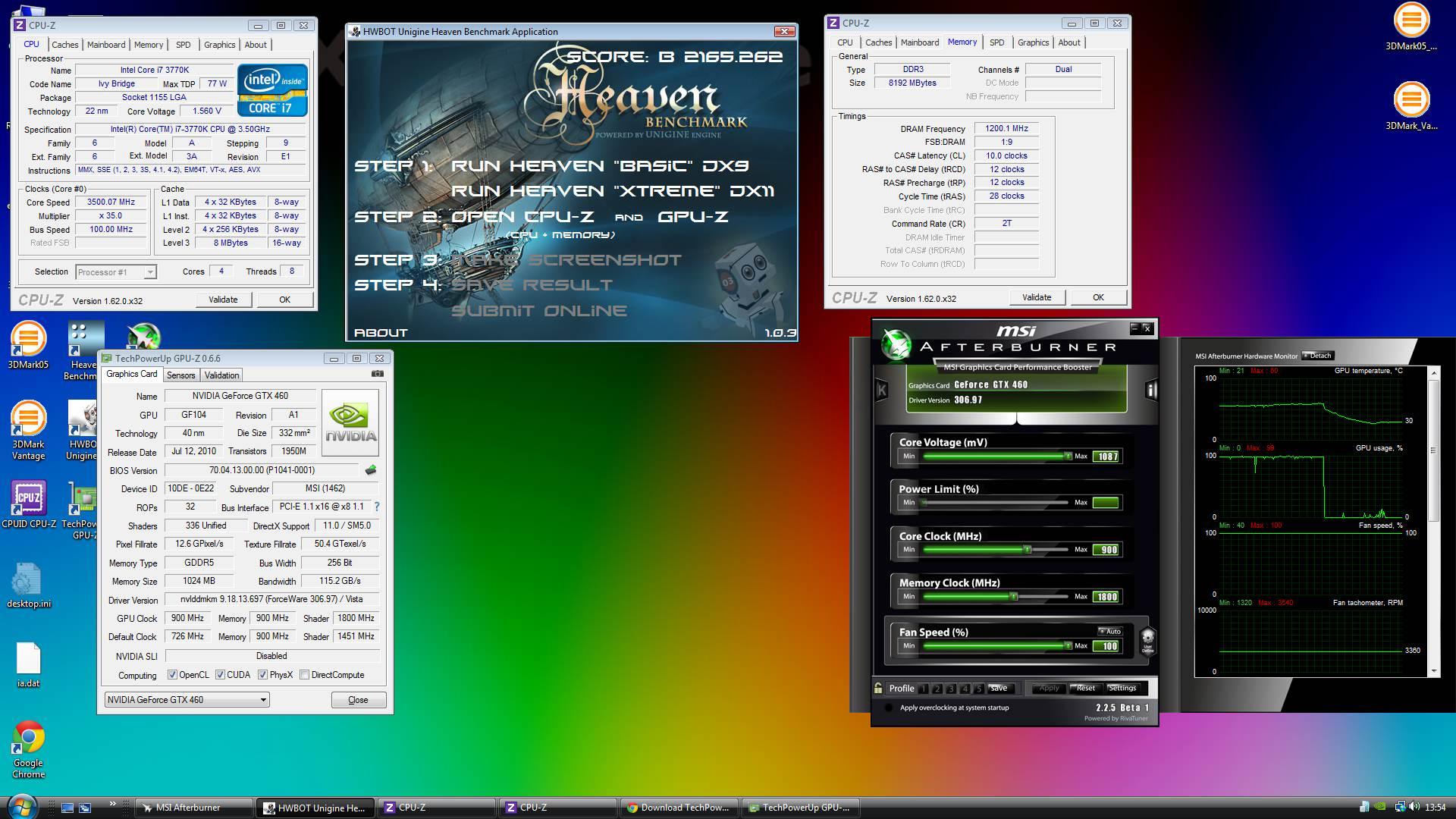Expand the quick launch overflow chevron
Image resolution: width=1456 pixels, height=819 pixels.
click(x=113, y=804)
